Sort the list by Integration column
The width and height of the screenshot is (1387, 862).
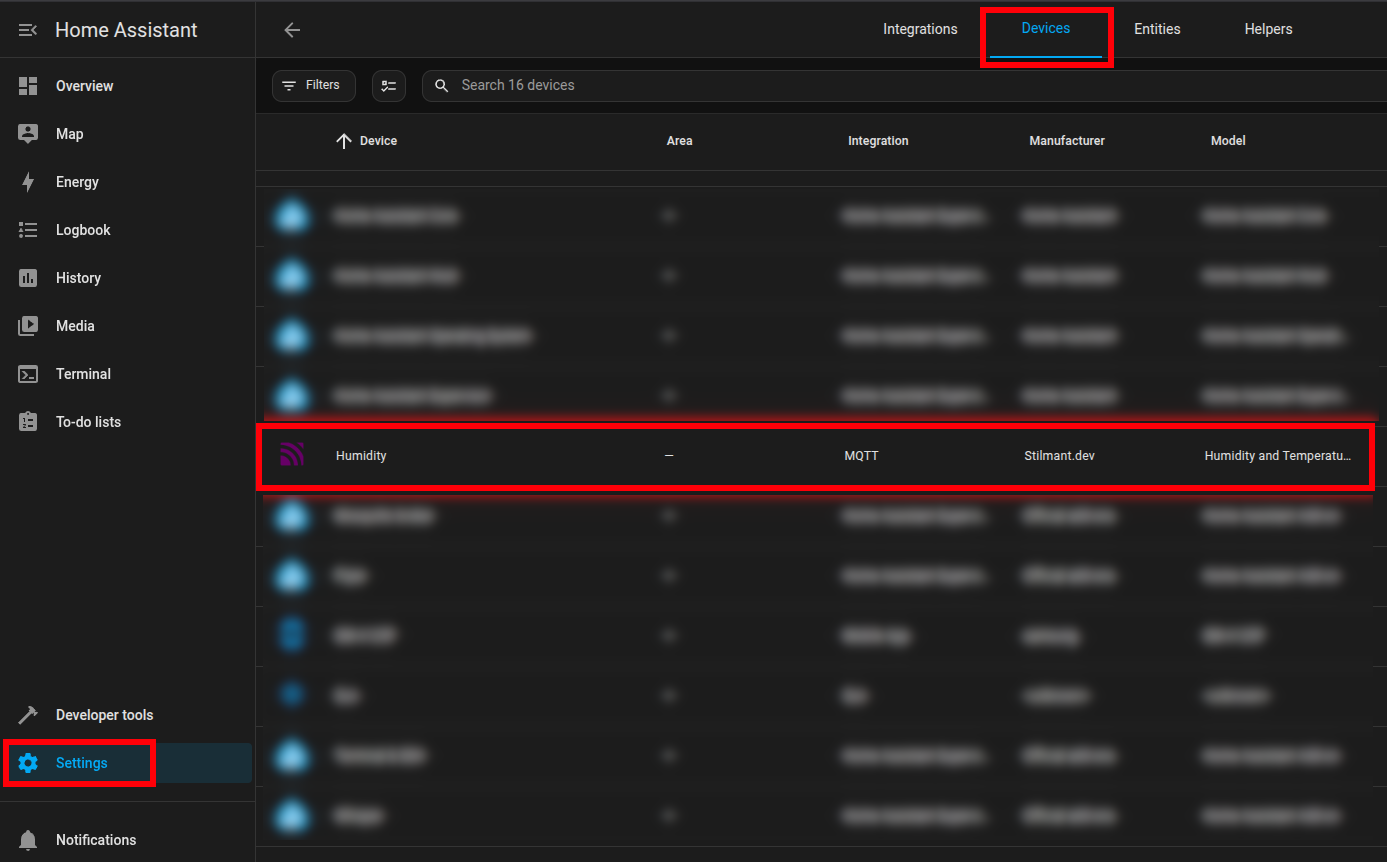pos(878,141)
